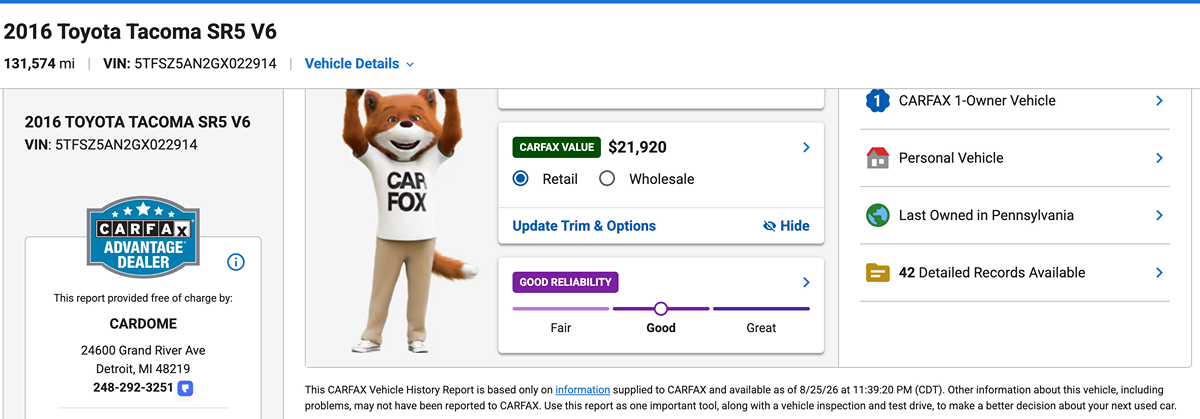Screen dimensions: 1200x419
Task: Click the CARFAX 1-Owner Vehicle text
Action: click(977, 100)
